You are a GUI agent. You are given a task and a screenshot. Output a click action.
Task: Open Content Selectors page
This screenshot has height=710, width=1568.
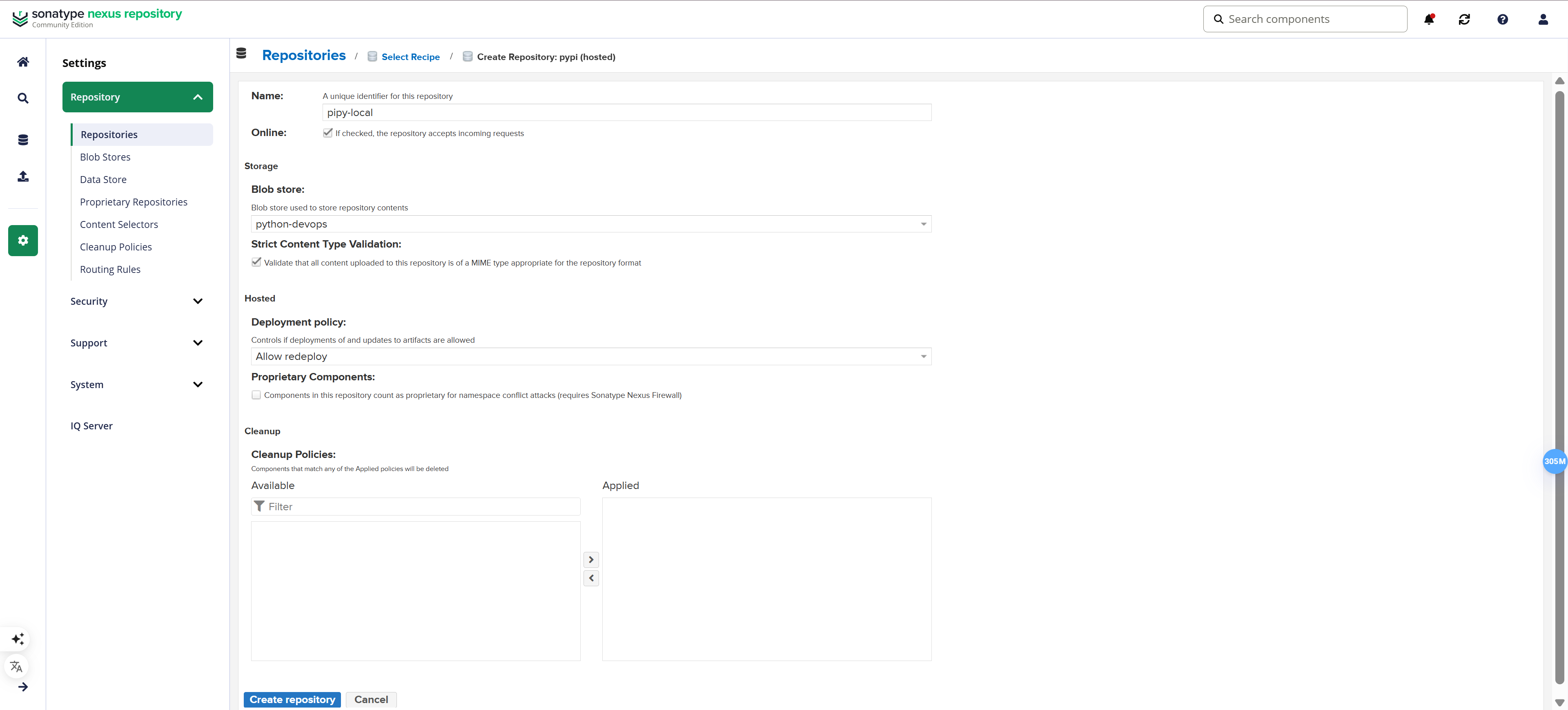119,225
